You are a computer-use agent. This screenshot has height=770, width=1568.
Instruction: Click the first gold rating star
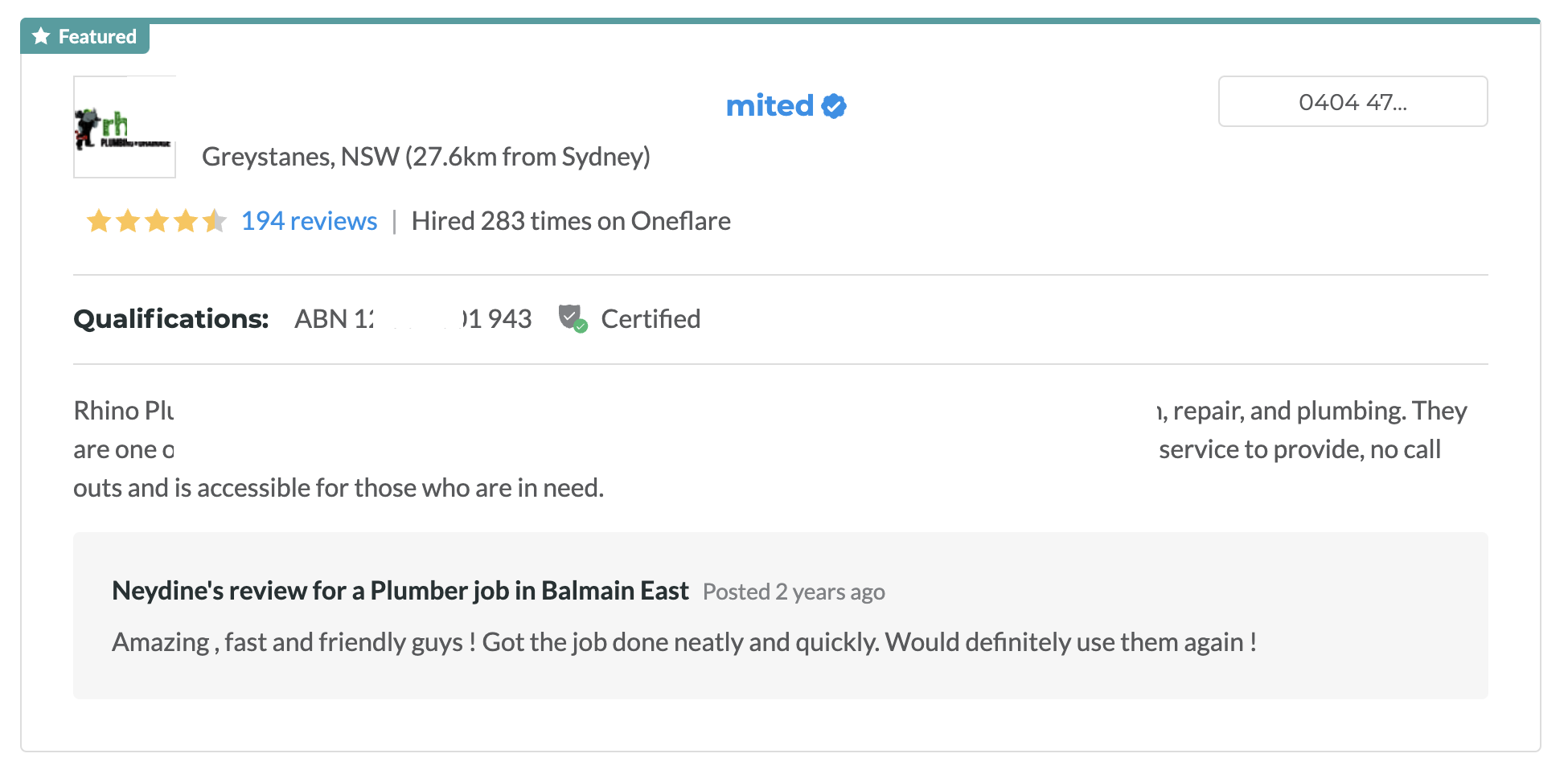coord(98,220)
